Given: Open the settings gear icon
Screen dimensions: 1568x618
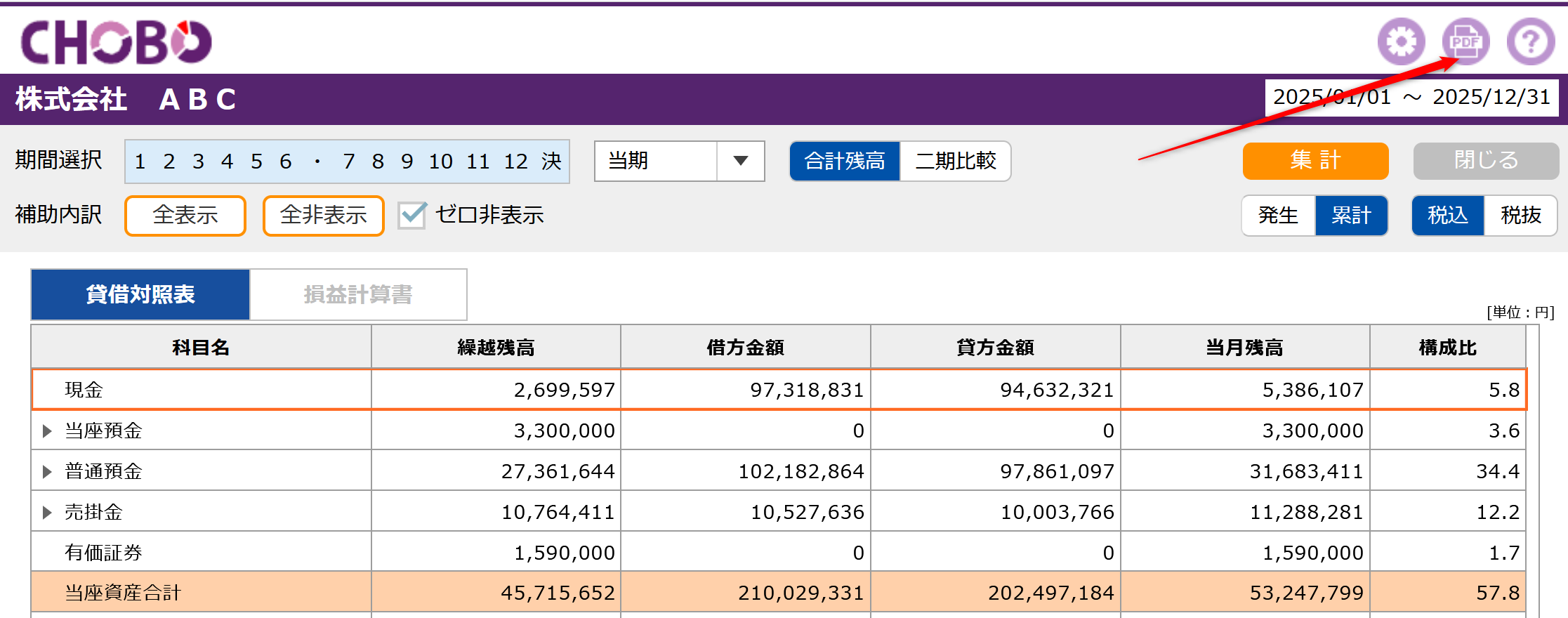Looking at the screenshot, I should click(x=1401, y=41).
